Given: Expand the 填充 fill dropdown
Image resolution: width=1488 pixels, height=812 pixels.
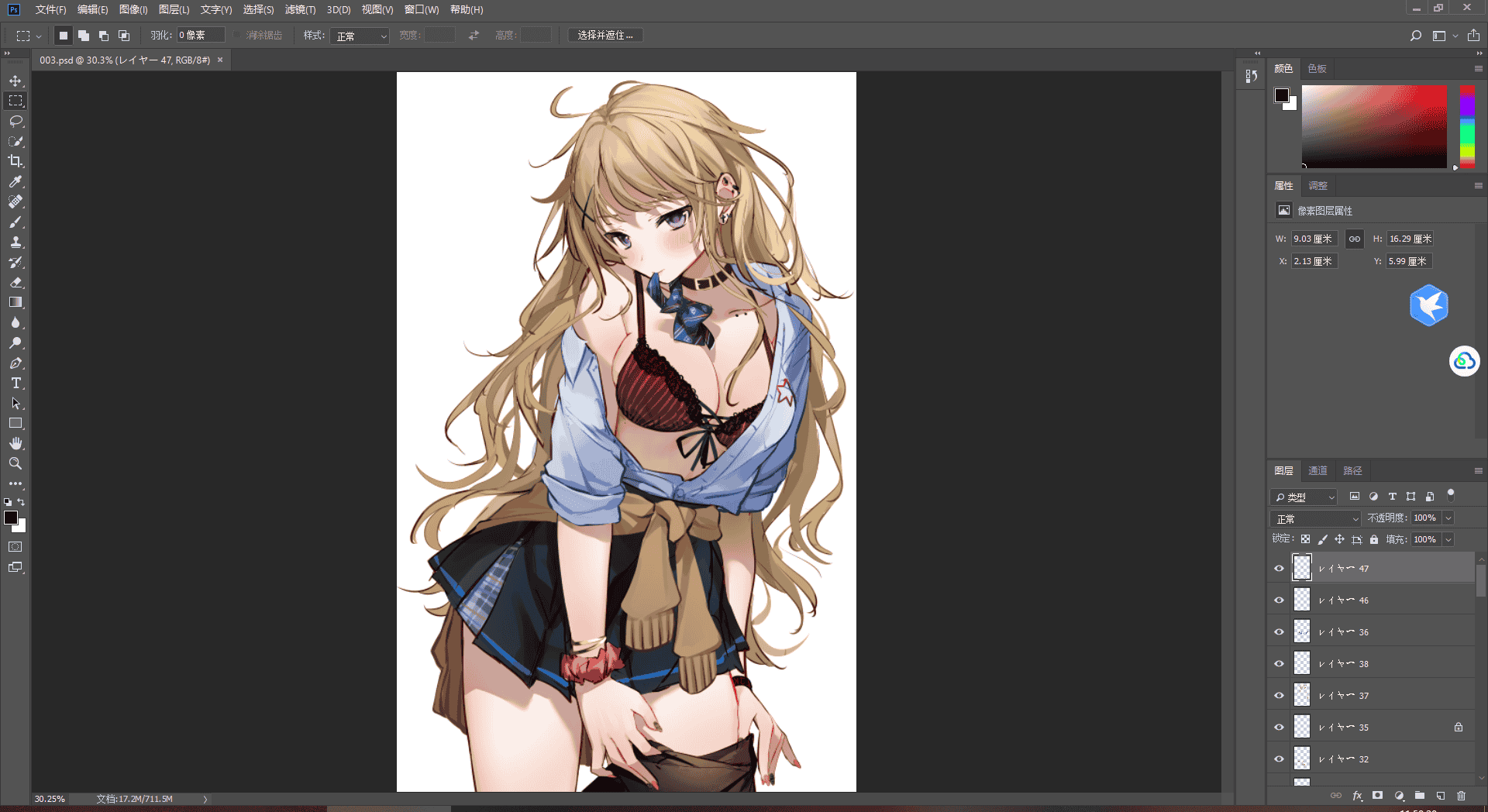Looking at the screenshot, I should coord(1448,539).
